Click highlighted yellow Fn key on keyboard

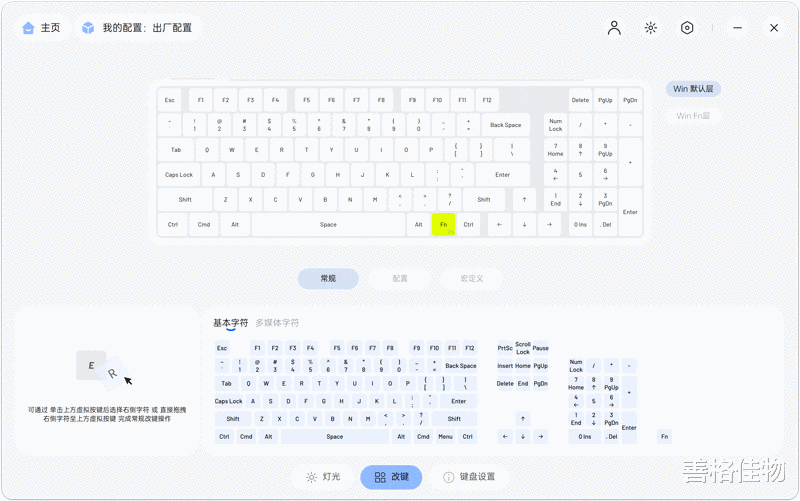pos(443,224)
